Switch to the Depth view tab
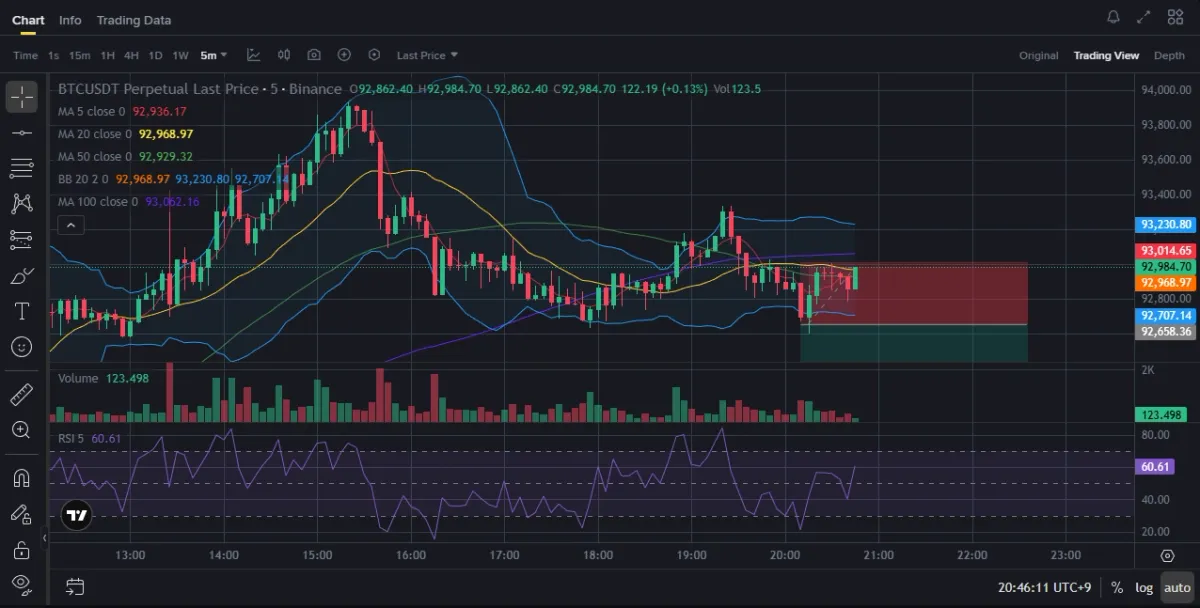Image resolution: width=1200 pixels, height=608 pixels. pyautogui.click(x=1169, y=55)
